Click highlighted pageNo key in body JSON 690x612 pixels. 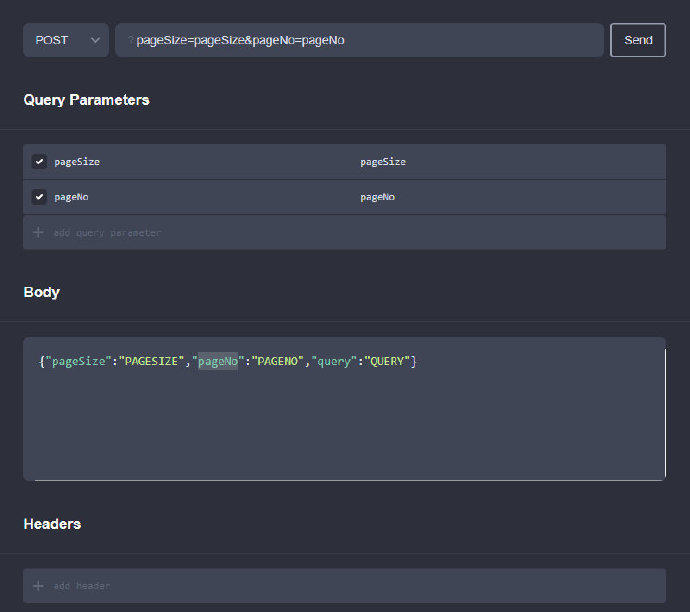click(x=217, y=361)
